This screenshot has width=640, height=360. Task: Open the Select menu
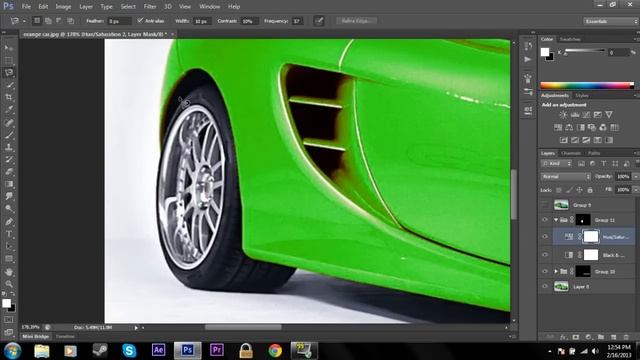pyautogui.click(x=128, y=7)
